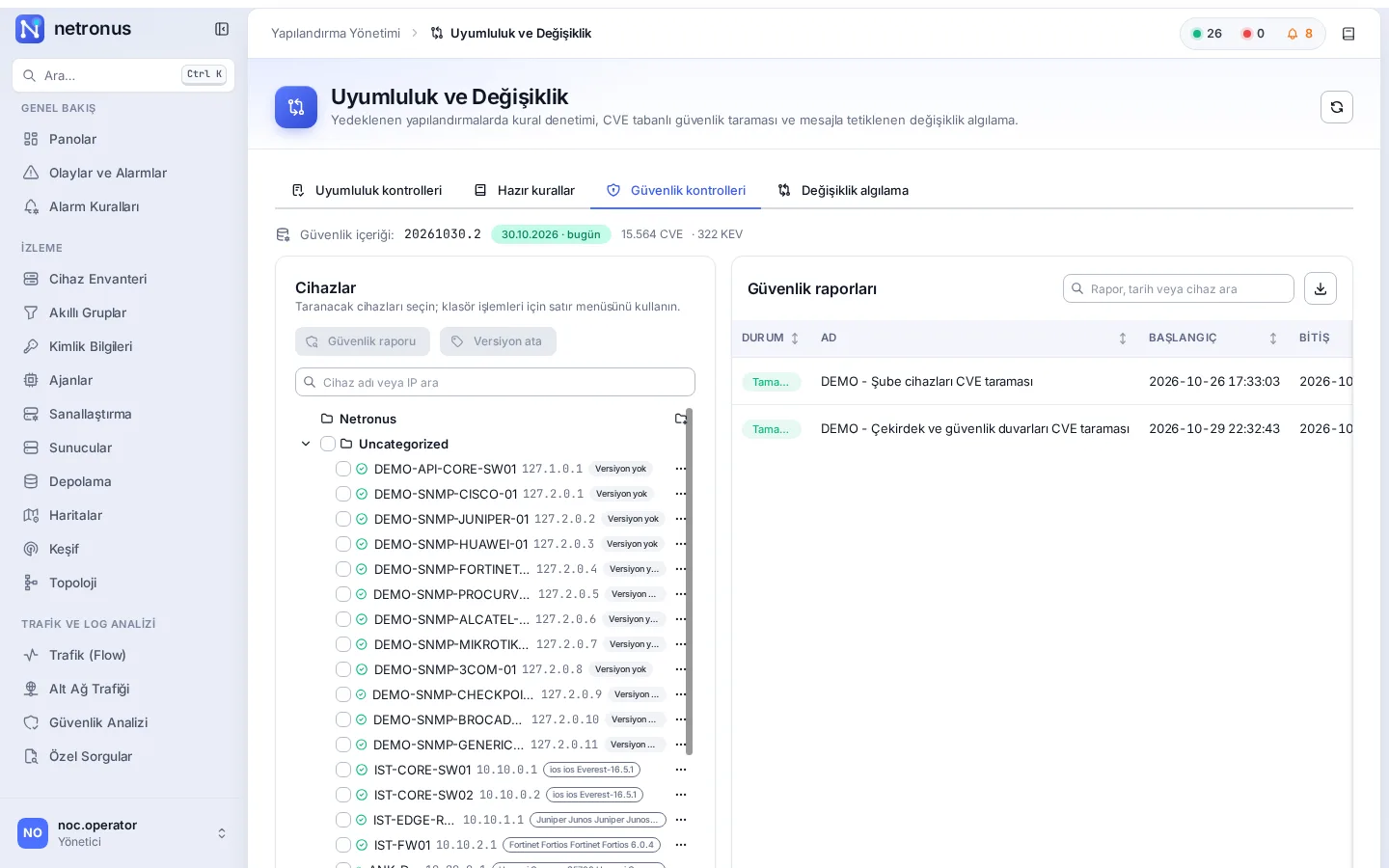Focus the Cihaz adı veya IP search field

click(x=495, y=382)
